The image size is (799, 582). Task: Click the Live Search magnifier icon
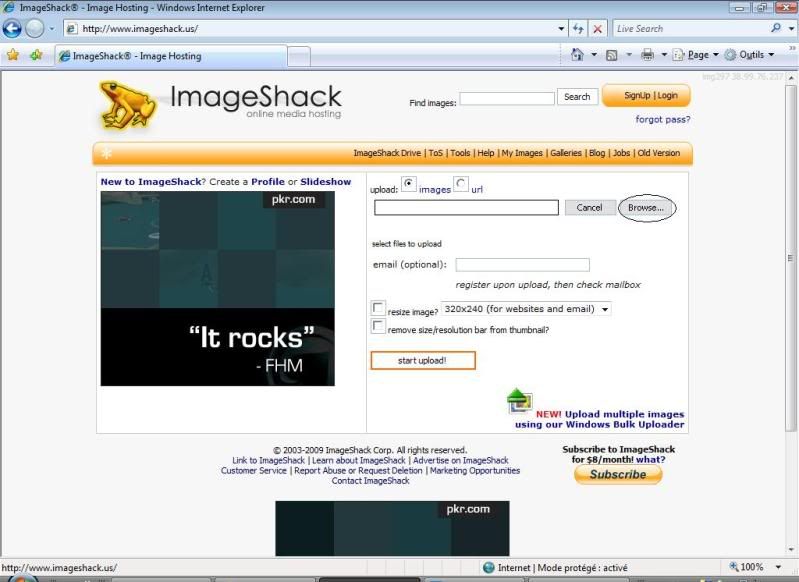tap(776, 28)
